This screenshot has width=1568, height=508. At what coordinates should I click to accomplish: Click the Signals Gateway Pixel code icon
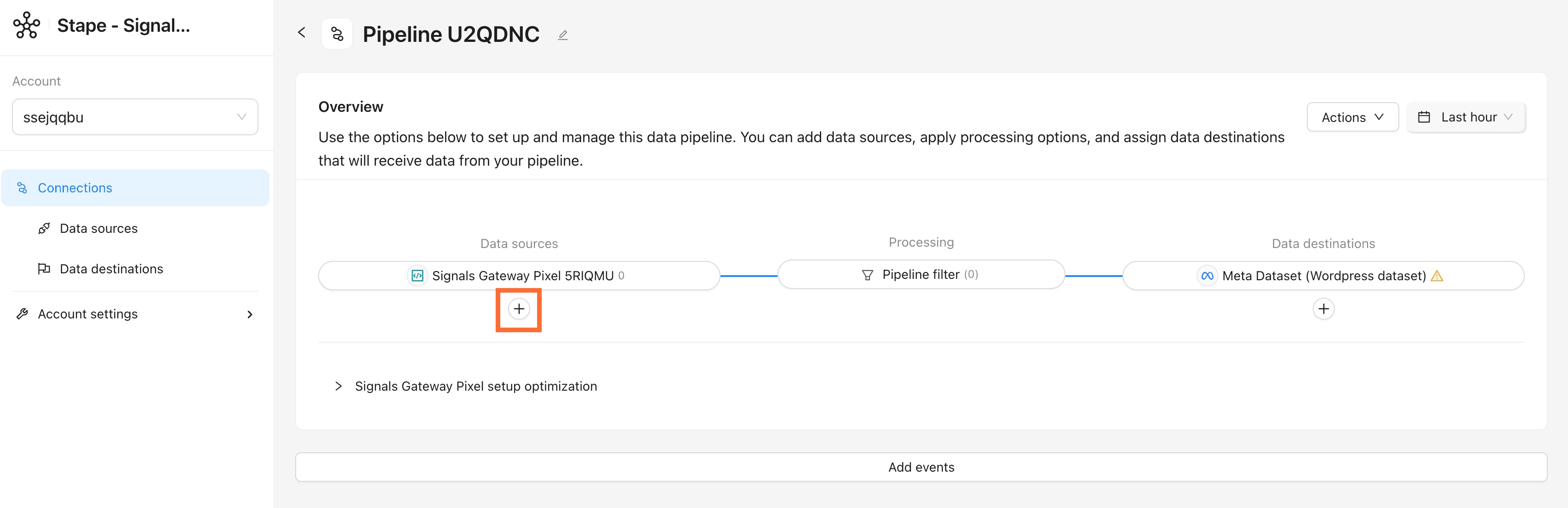pyautogui.click(x=417, y=276)
